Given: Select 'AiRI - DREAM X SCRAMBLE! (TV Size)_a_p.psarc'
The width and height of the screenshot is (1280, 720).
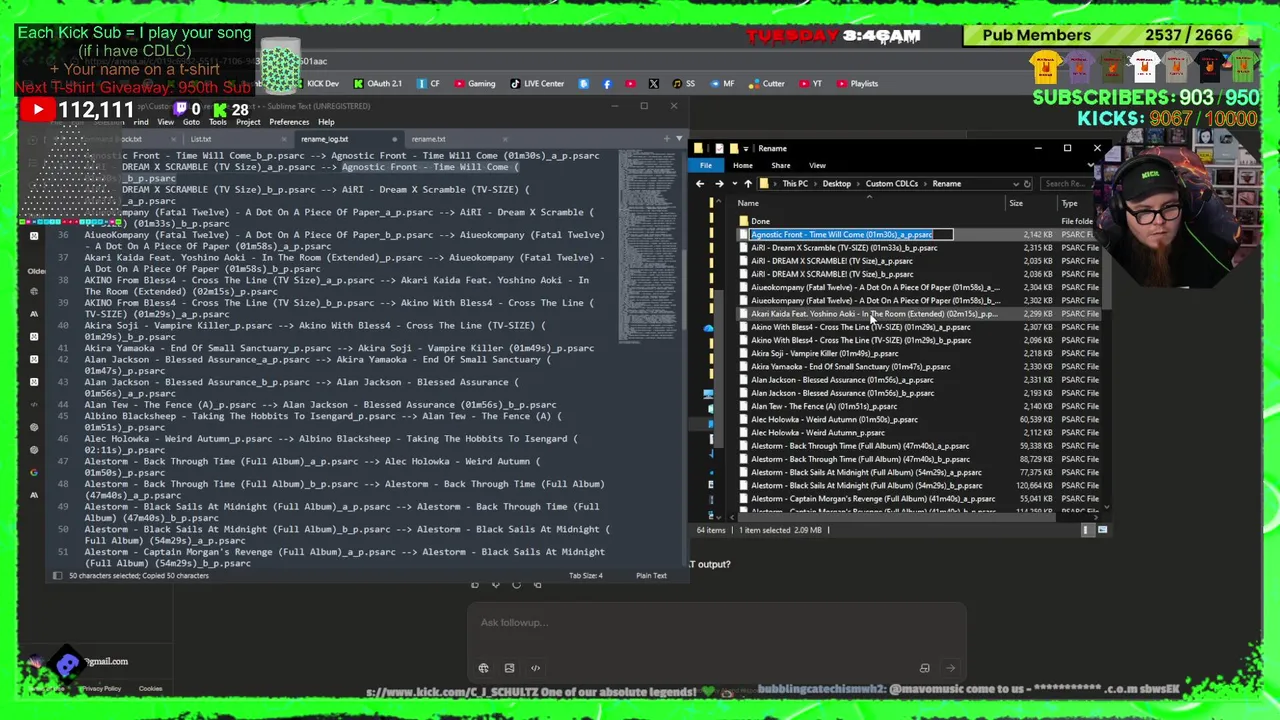Looking at the screenshot, I should [832, 261].
